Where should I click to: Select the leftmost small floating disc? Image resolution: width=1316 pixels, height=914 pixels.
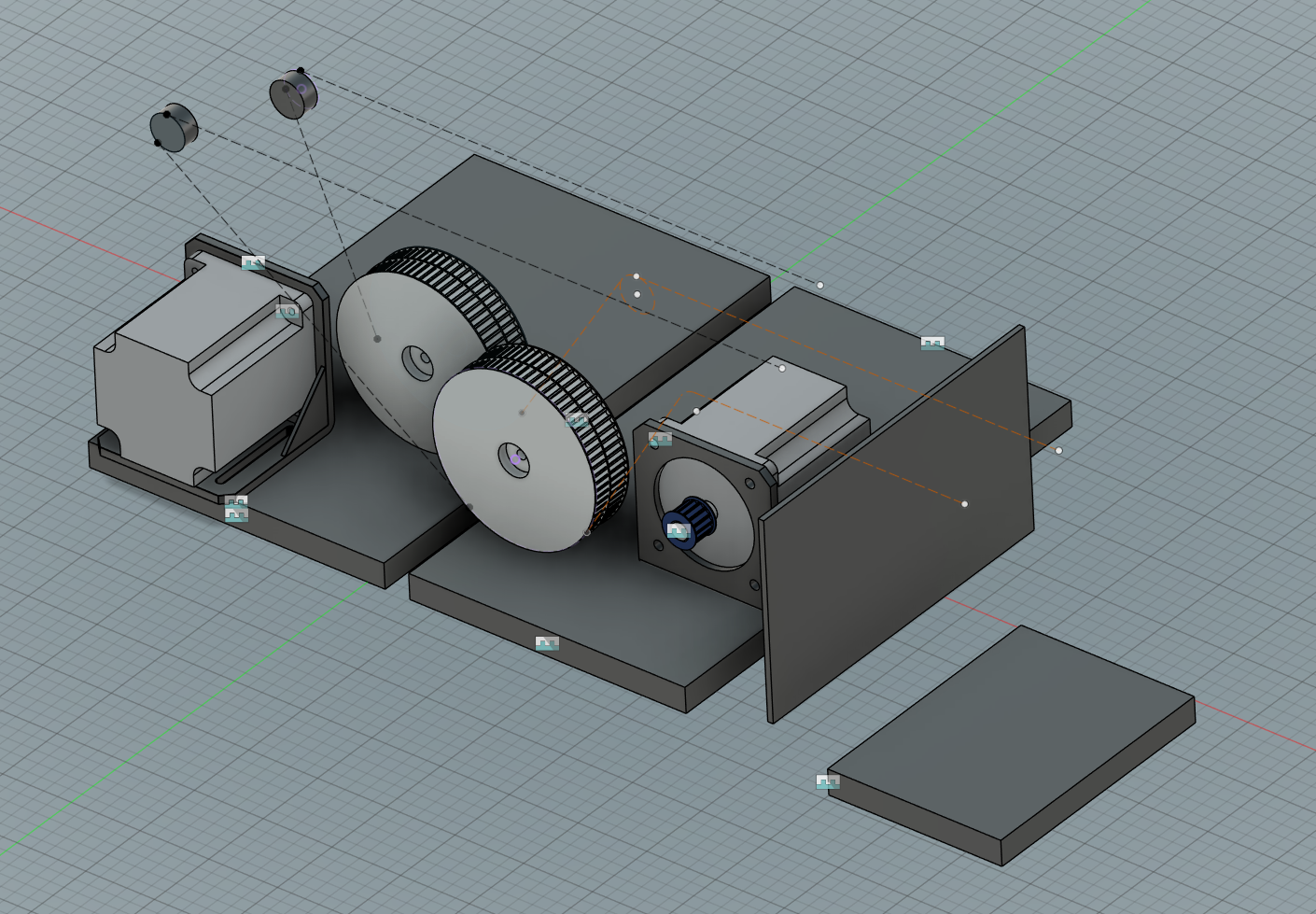pyautogui.click(x=174, y=127)
